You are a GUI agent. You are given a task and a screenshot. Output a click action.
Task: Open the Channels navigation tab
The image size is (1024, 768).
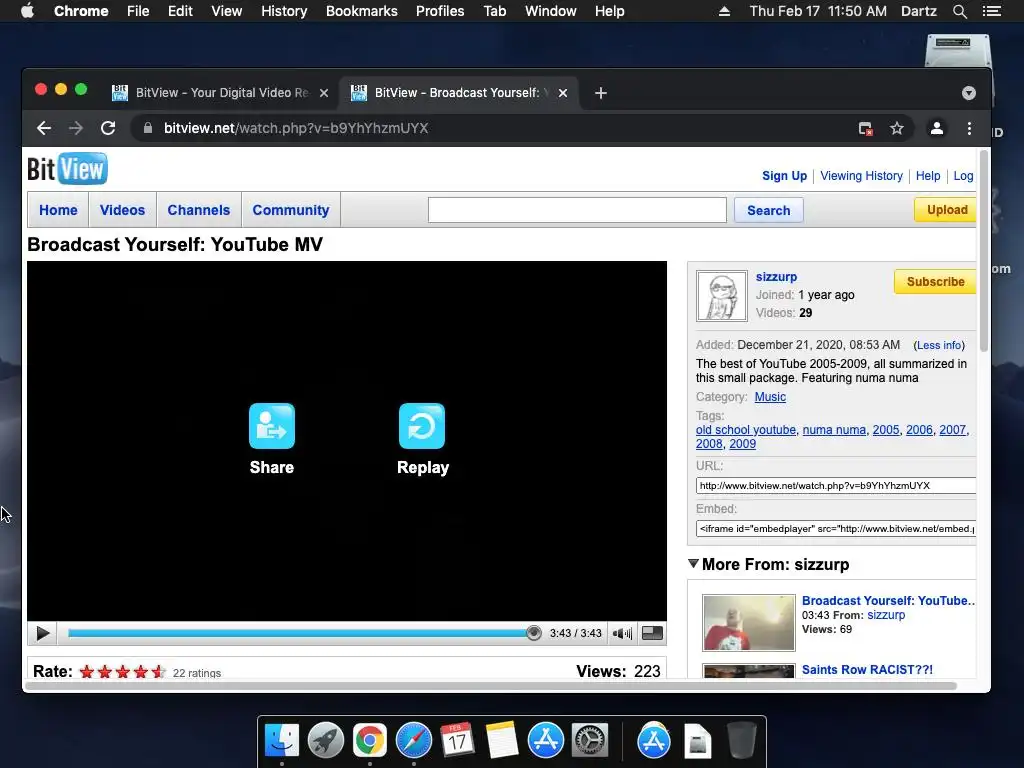pyautogui.click(x=199, y=210)
